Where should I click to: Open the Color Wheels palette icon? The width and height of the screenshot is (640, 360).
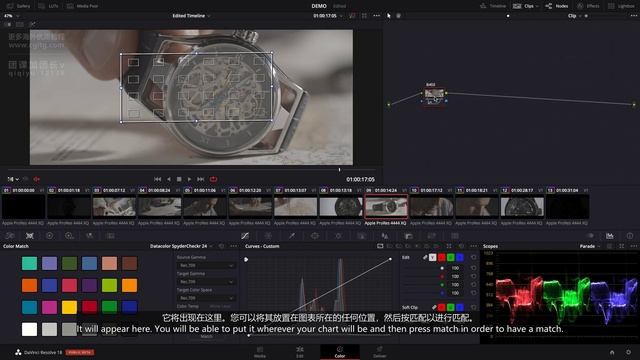point(49,236)
